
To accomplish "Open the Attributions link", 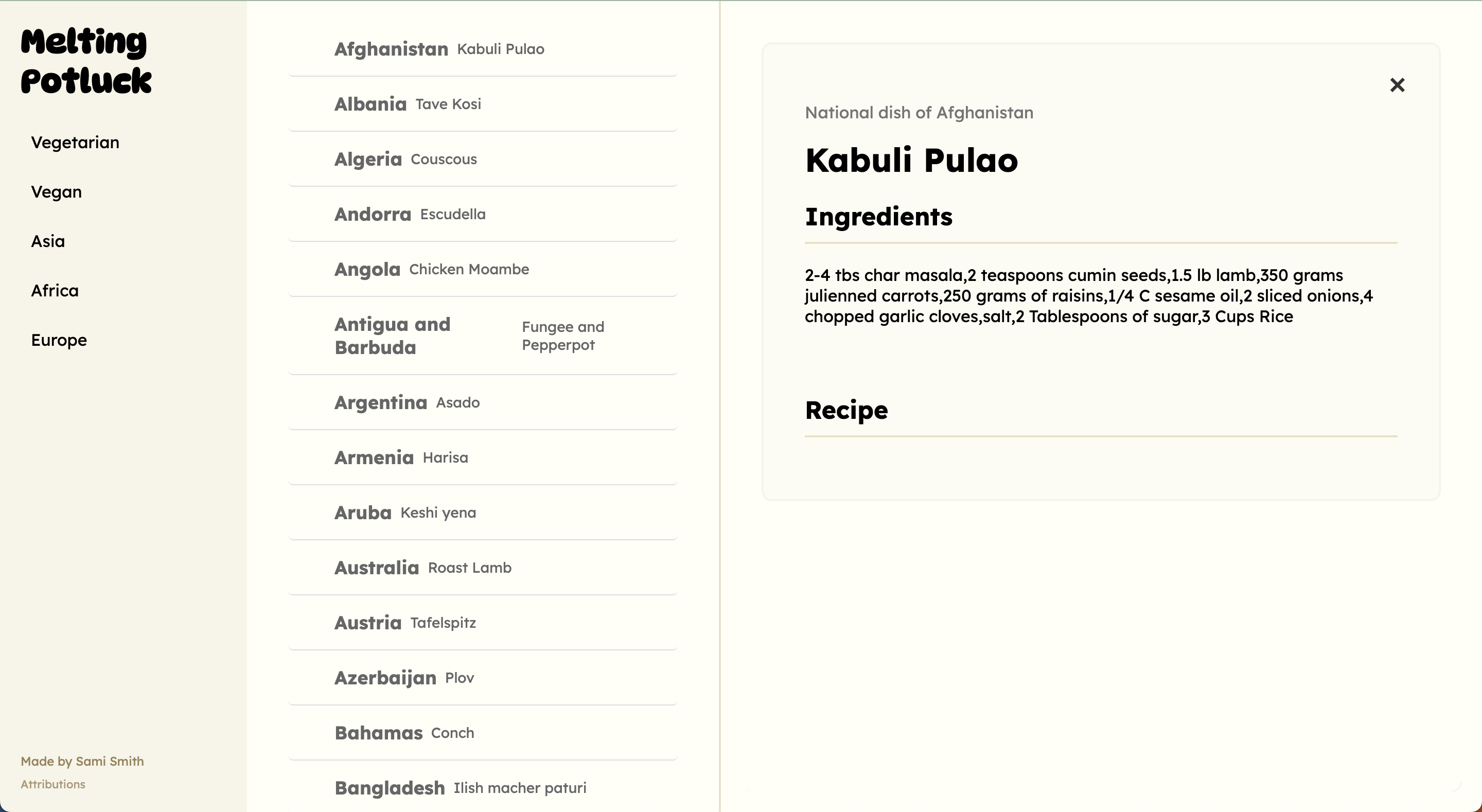I will [x=53, y=784].
